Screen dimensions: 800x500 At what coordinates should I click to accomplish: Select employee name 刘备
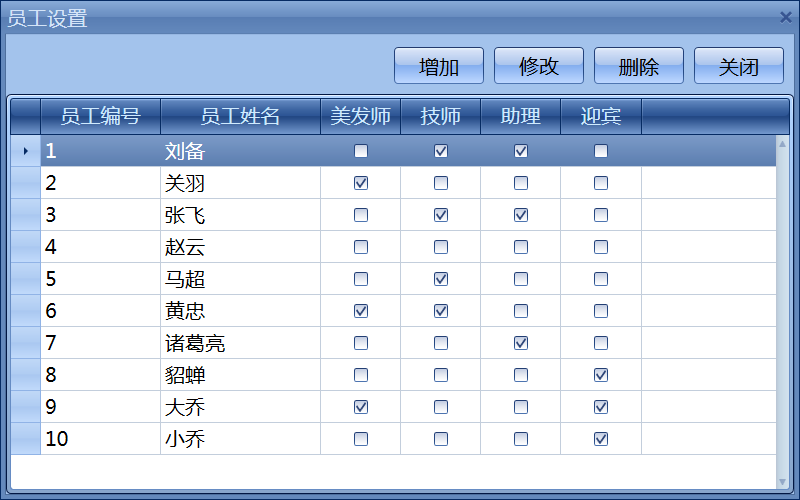tap(185, 152)
